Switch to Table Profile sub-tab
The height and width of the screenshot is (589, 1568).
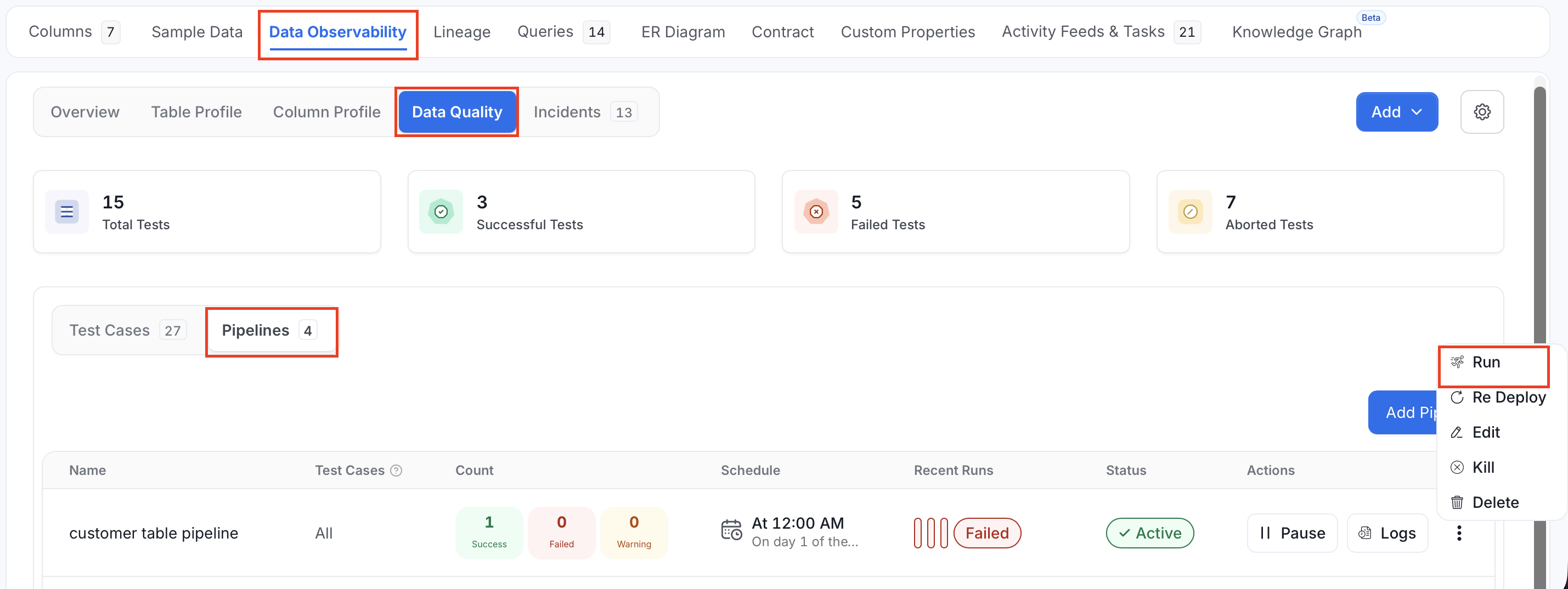196,112
